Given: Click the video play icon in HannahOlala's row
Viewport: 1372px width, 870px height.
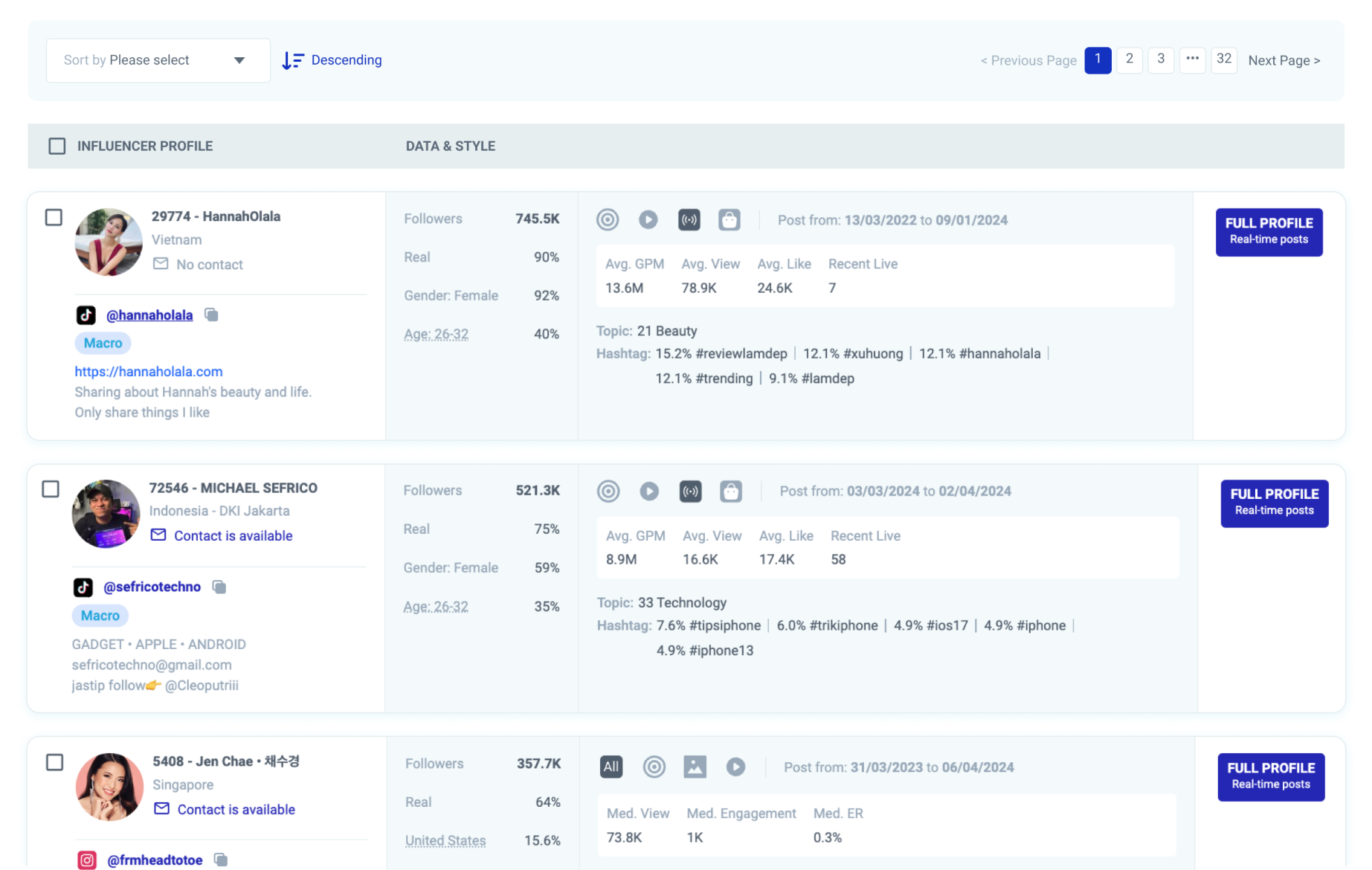Looking at the screenshot, I should 648,220.
